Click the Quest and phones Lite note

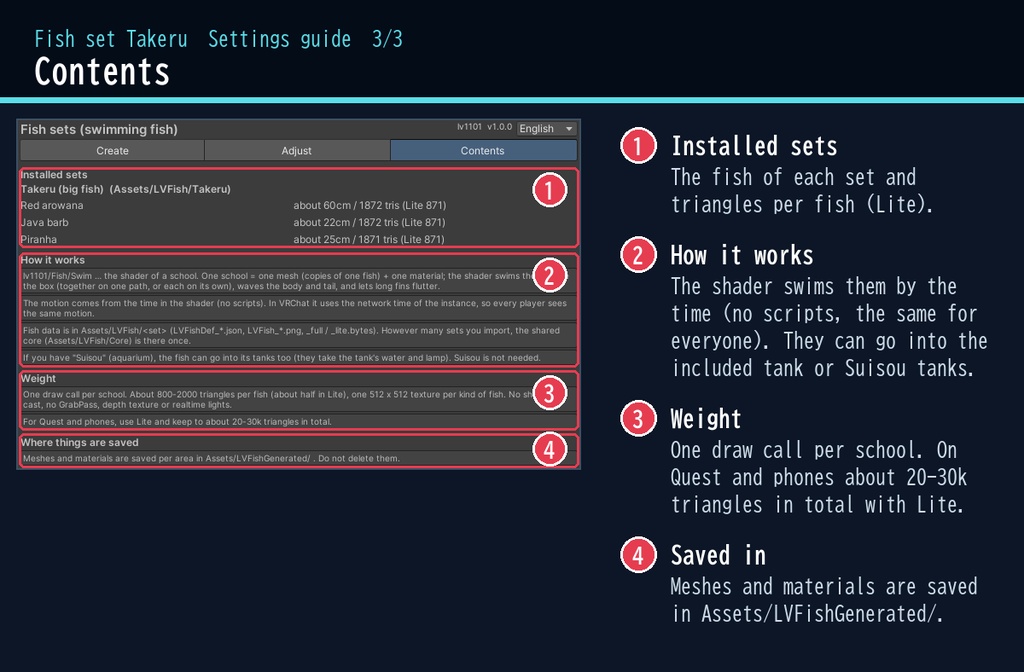pyautogui.click(x=177, y=422)
